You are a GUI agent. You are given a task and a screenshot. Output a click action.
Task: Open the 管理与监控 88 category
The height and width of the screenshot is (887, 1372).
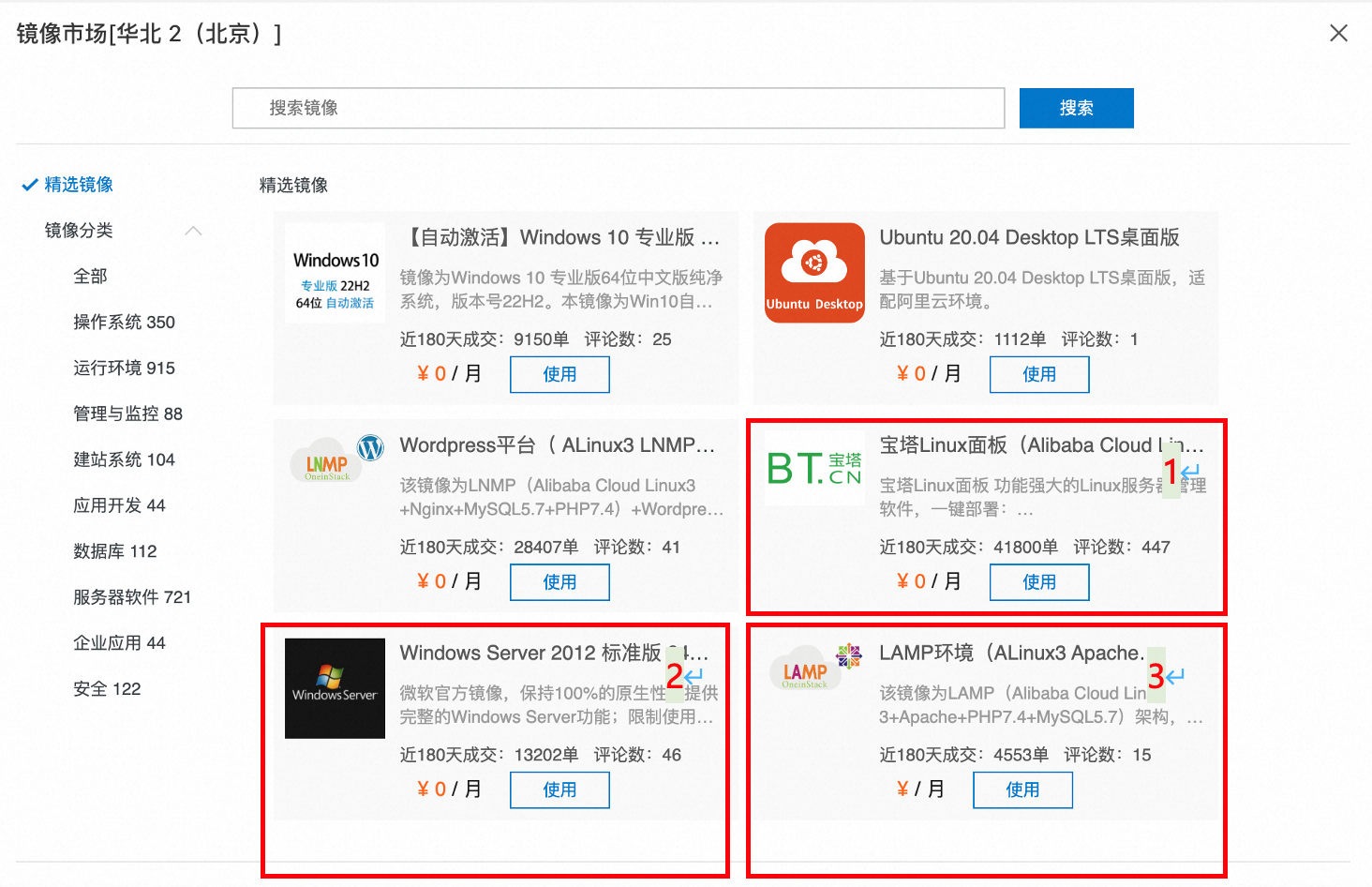pyautogui.click(x=127, y=414)
